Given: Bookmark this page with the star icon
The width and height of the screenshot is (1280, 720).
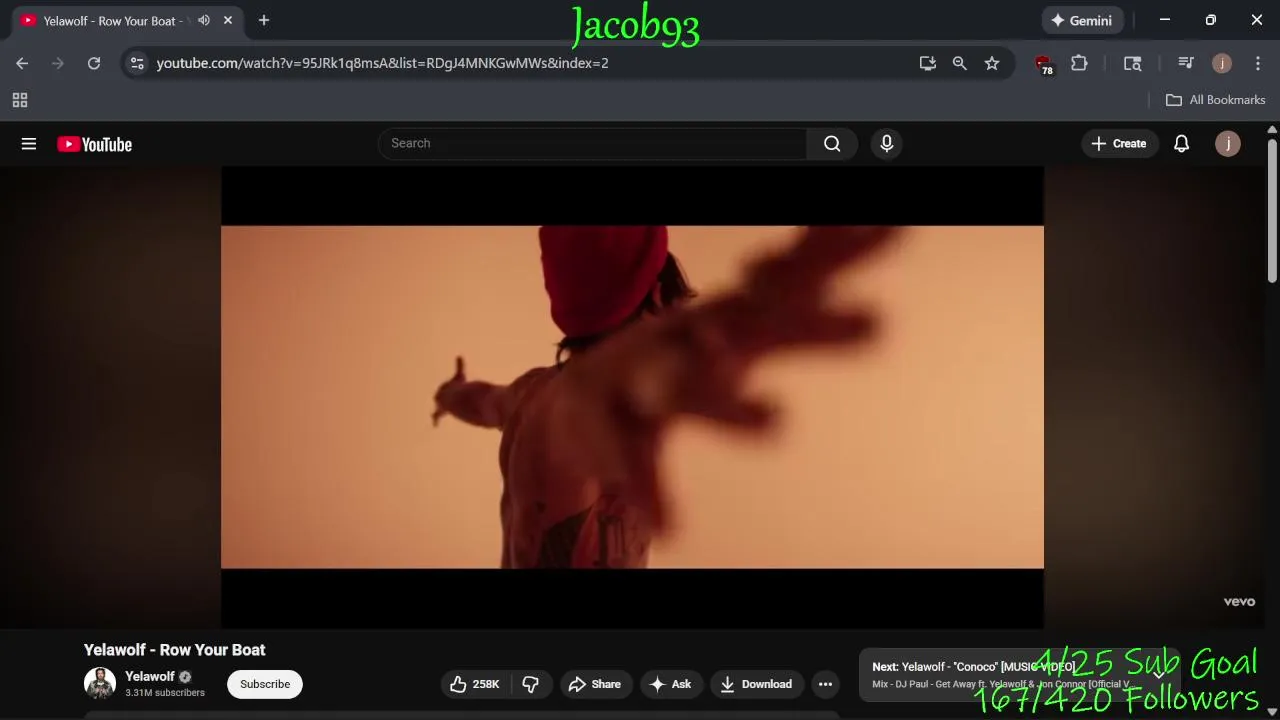Looking at the screenshot, I should pyautogui.click(x=992, y=63).
